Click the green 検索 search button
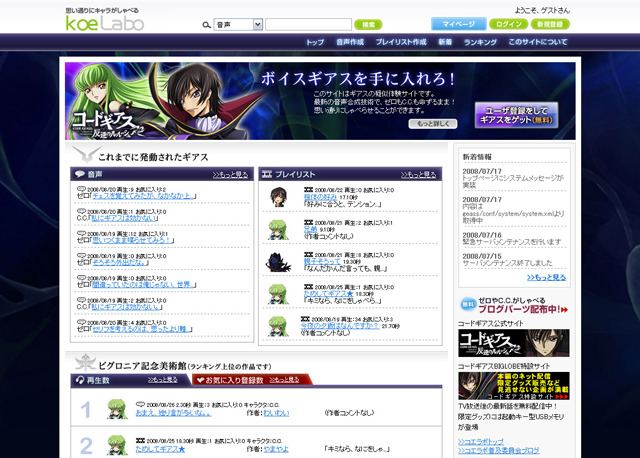 click(x=368, y=24)
